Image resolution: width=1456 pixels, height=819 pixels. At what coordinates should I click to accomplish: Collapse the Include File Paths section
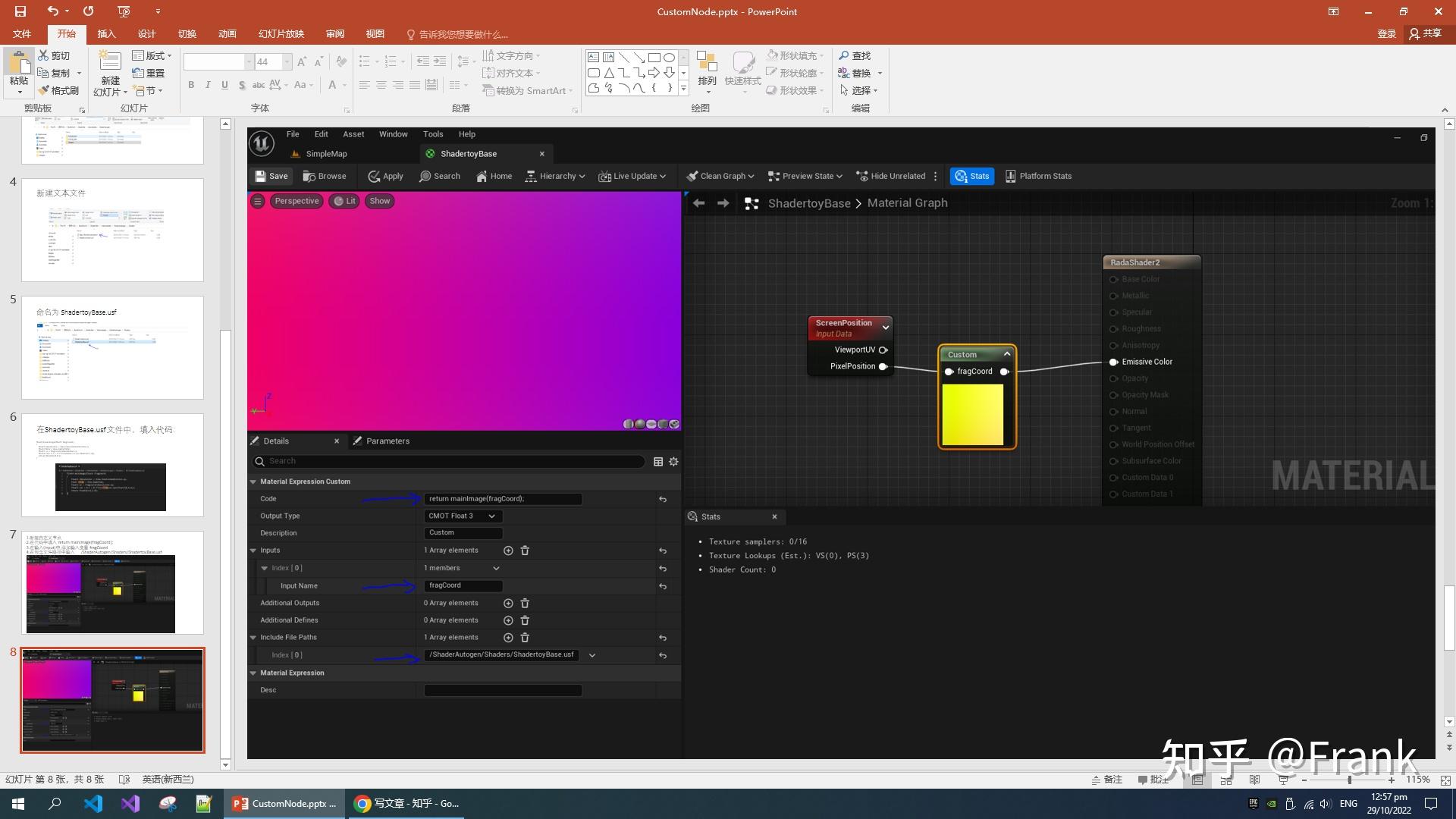pyautogui.click(x=253, y=637)
